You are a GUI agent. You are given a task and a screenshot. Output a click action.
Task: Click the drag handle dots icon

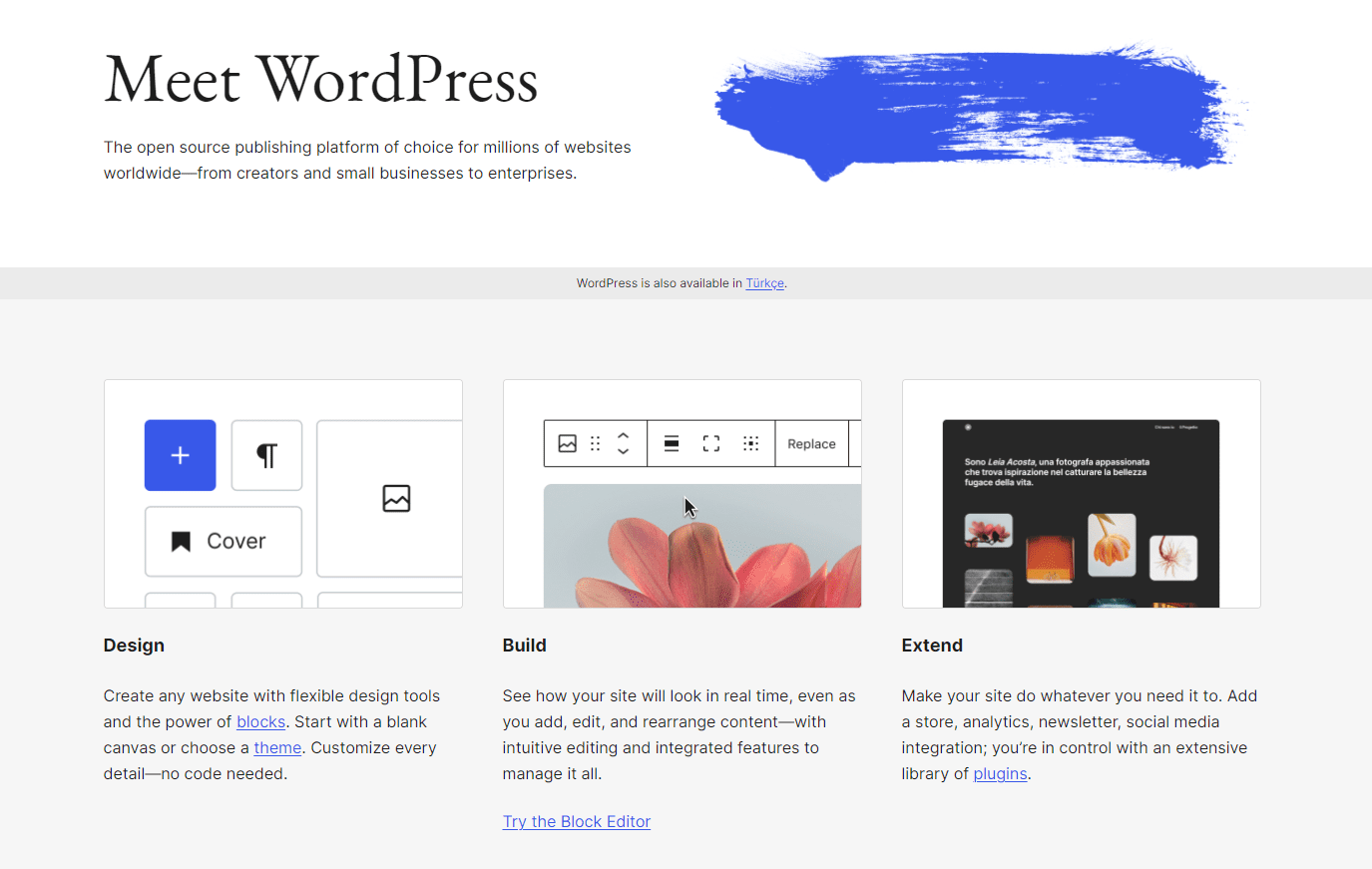pyautogui.click(x=595, y=443)
